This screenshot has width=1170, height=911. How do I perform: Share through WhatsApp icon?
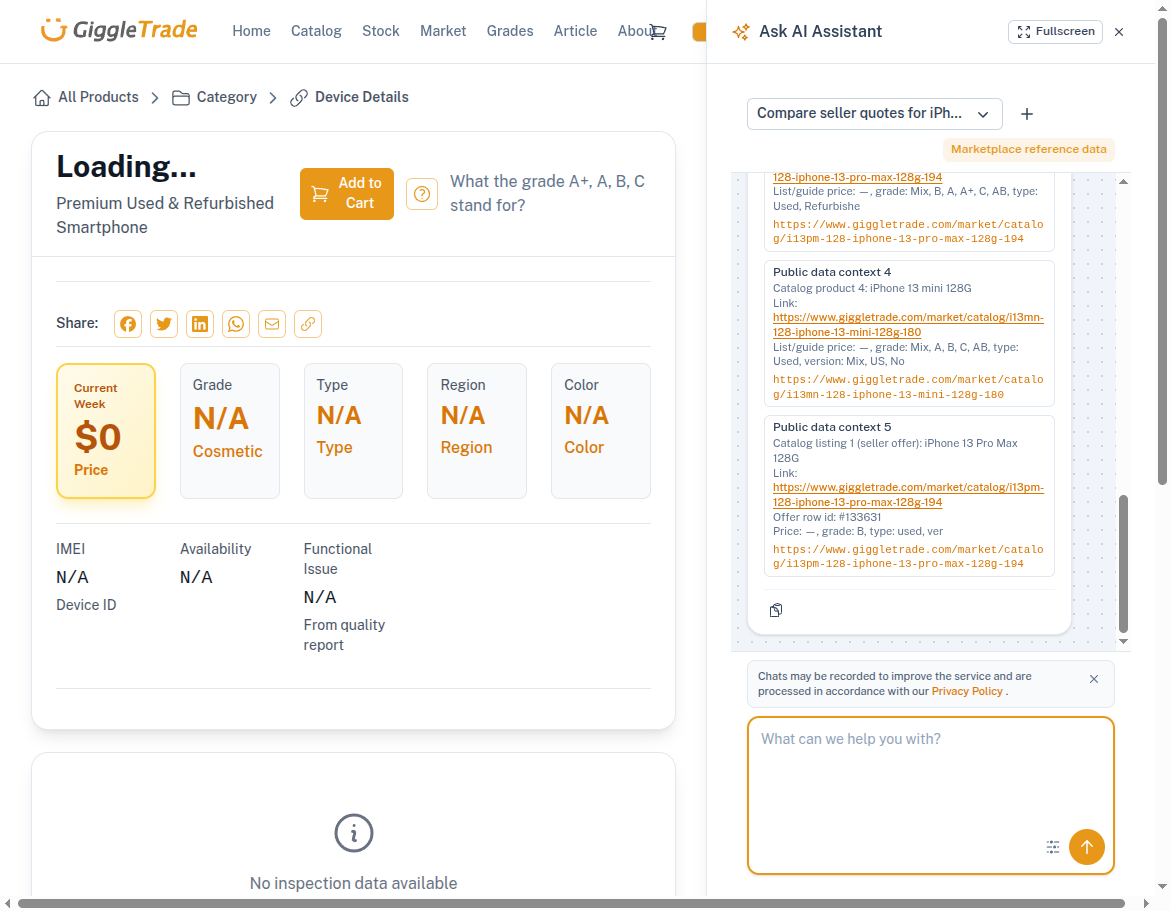tap(236, 324)
